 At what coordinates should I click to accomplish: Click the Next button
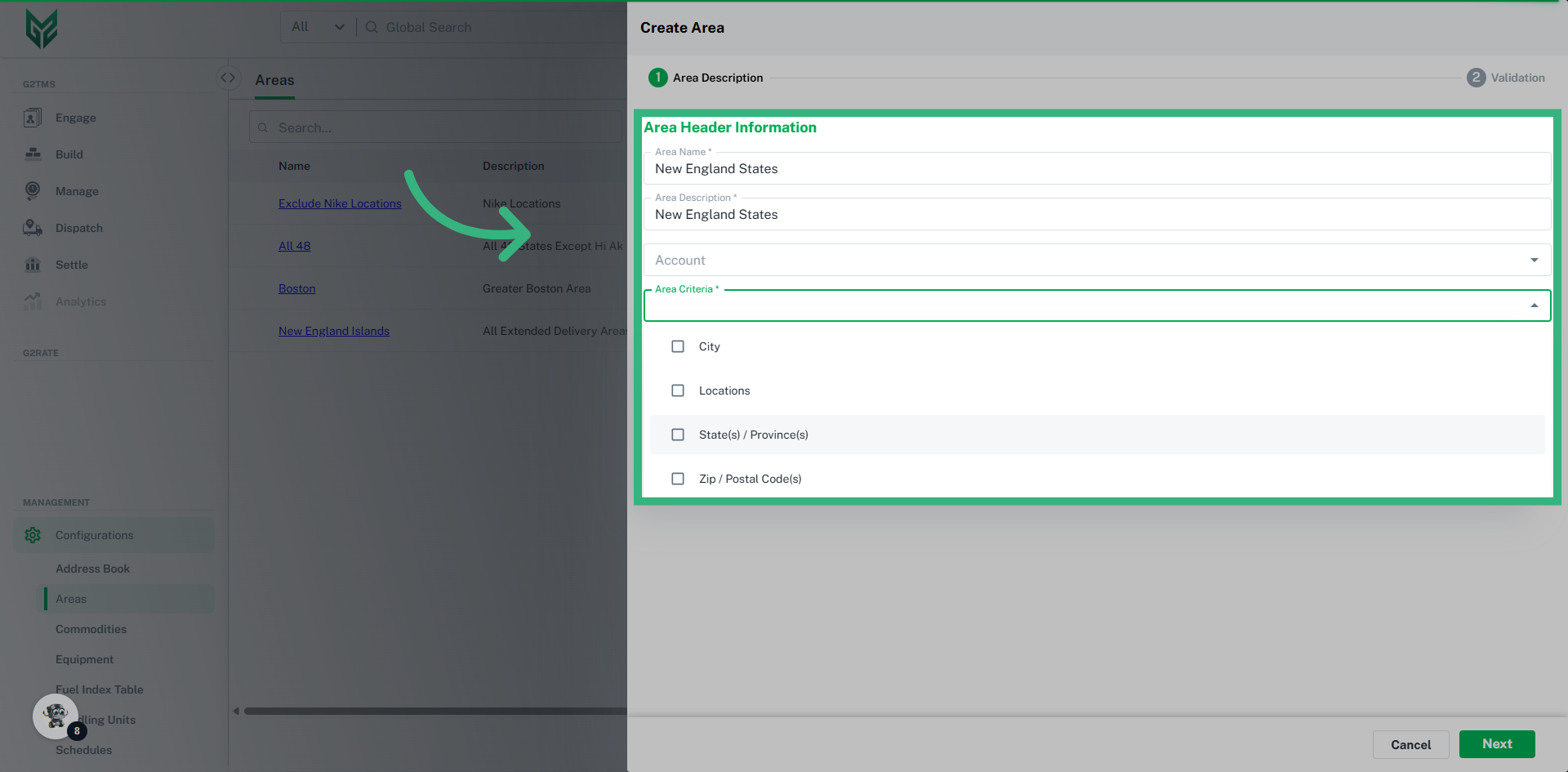coord(1496,743)
